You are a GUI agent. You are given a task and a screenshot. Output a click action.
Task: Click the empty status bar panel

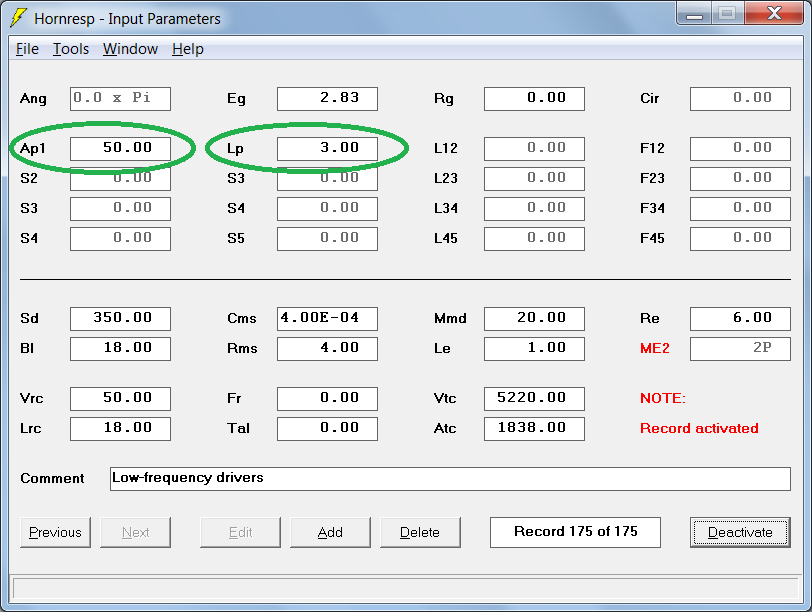405,589
